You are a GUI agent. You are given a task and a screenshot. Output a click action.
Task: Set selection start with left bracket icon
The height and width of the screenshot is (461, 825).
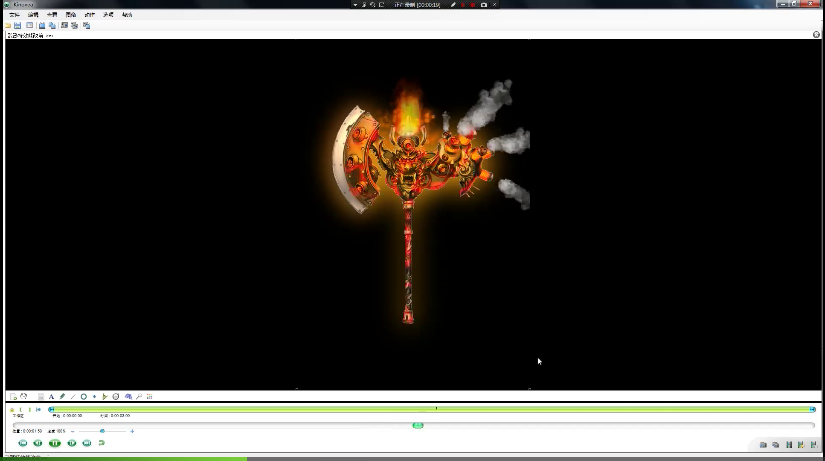[x=21, y=409]
